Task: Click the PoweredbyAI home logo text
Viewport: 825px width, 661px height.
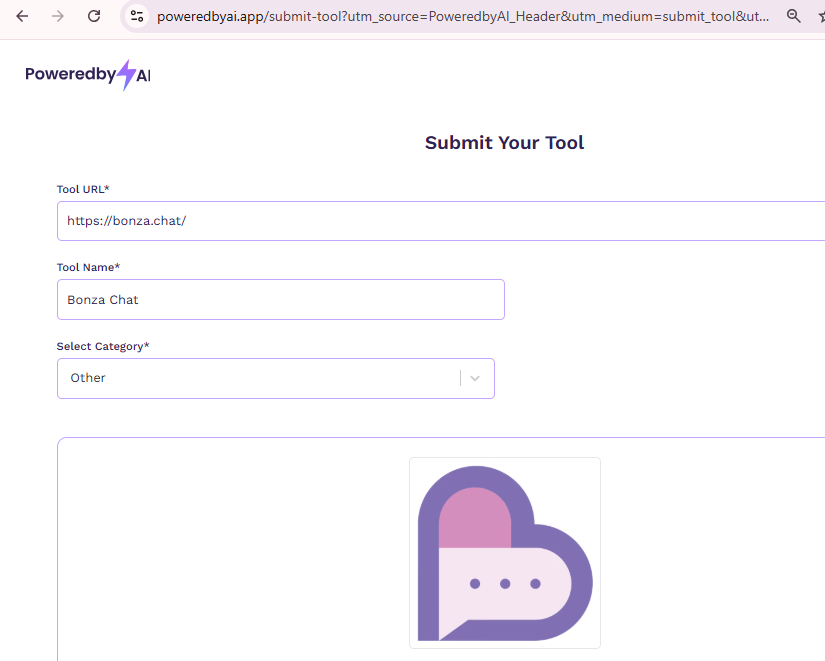Action: tap(70, 75)
